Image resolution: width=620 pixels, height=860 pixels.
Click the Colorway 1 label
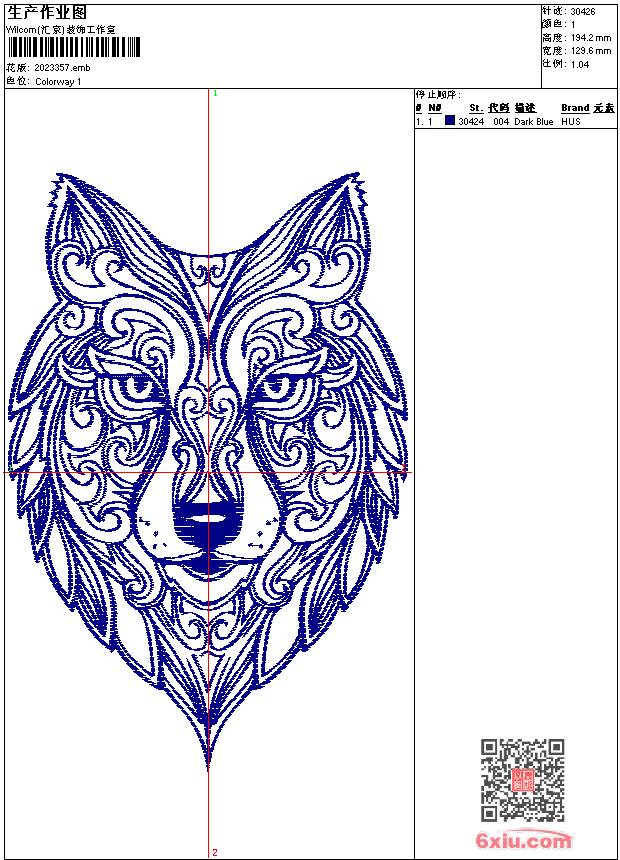[x=58, y=81]
